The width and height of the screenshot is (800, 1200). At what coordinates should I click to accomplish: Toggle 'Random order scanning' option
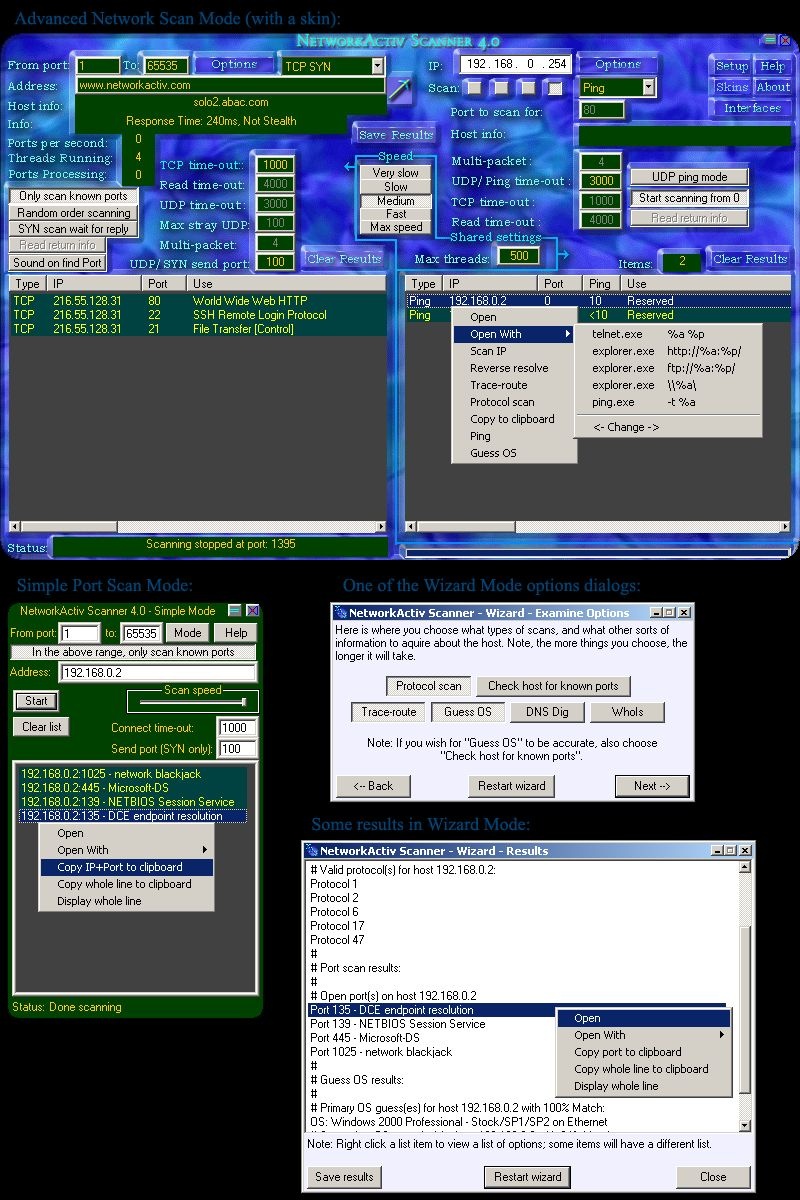point(73,213)
